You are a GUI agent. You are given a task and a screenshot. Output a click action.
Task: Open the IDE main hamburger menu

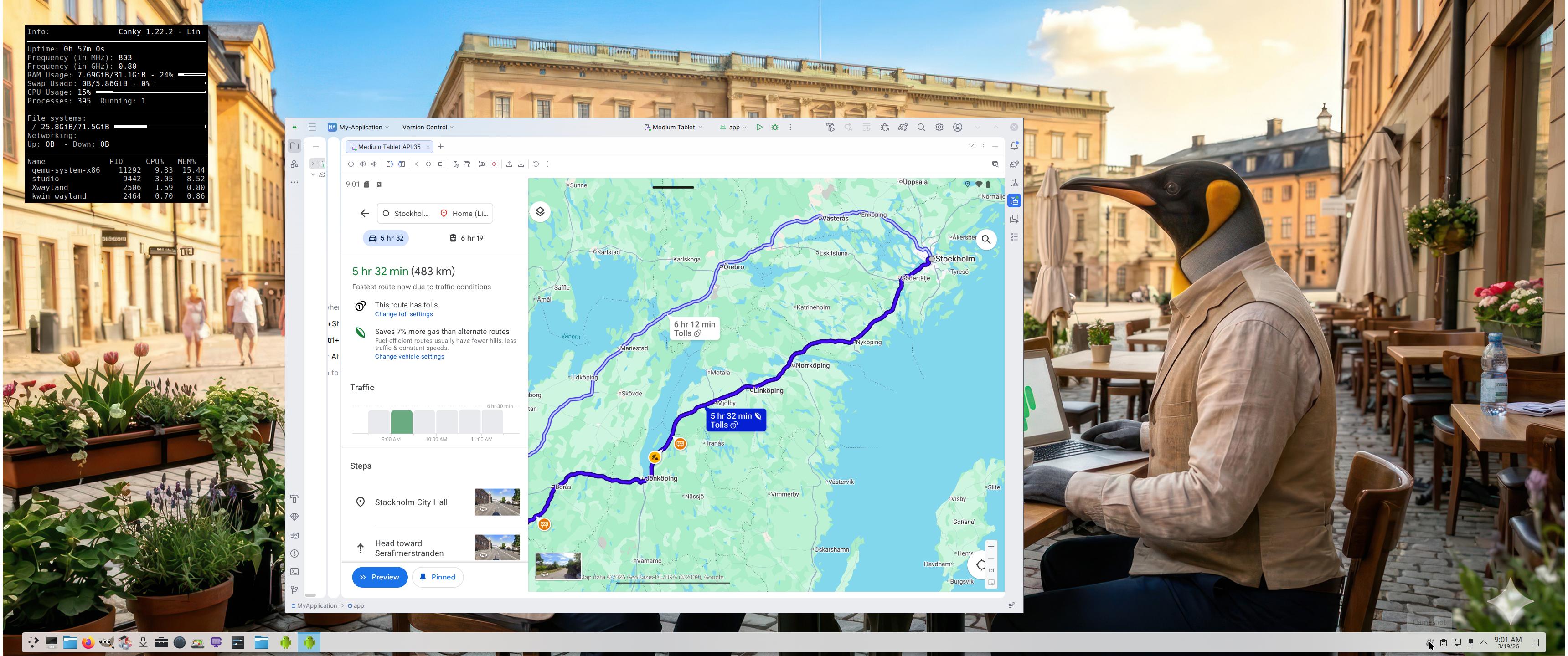(x=312, y=127)
